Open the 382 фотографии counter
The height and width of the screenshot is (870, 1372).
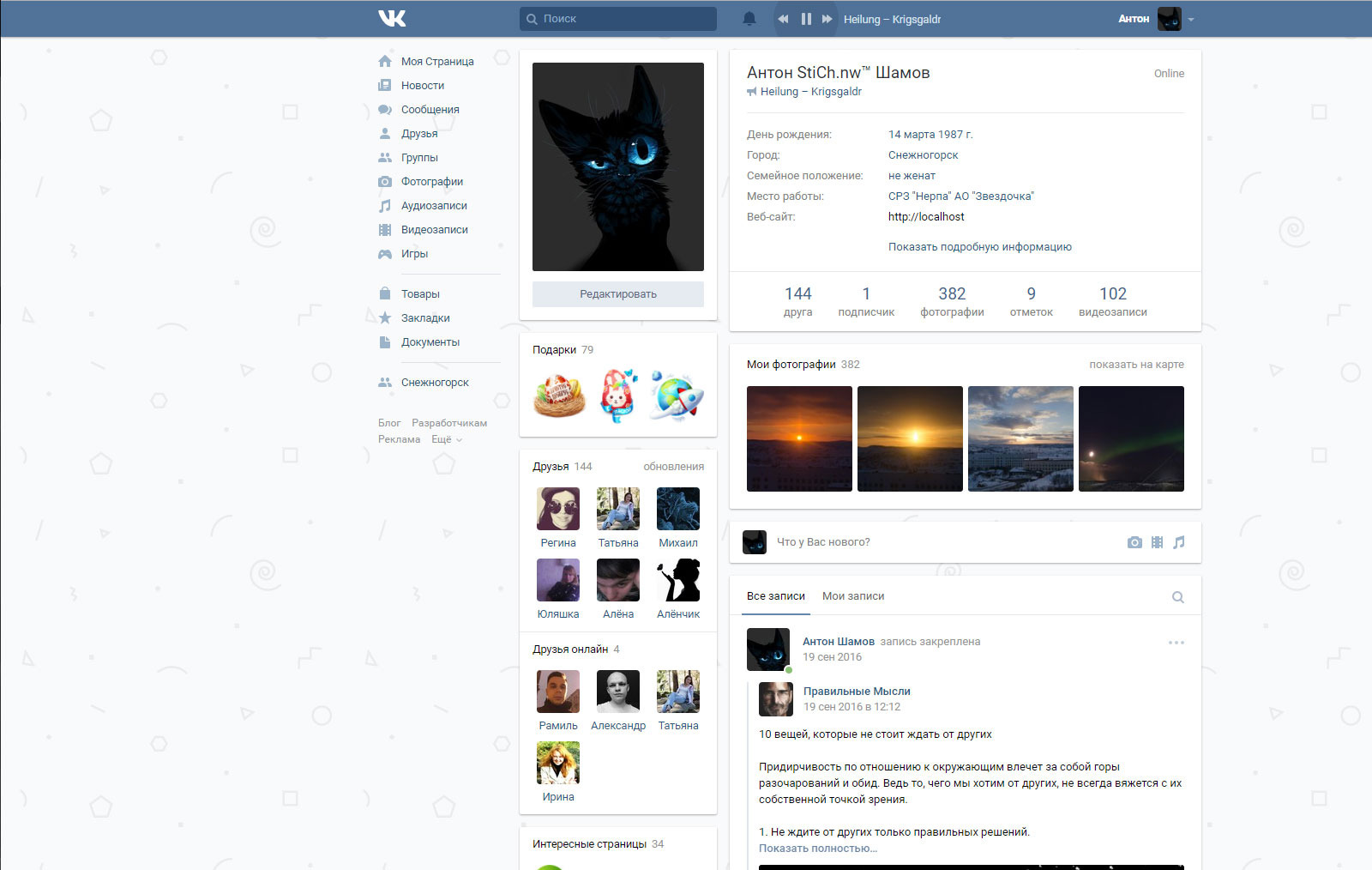tap(952, 301)
